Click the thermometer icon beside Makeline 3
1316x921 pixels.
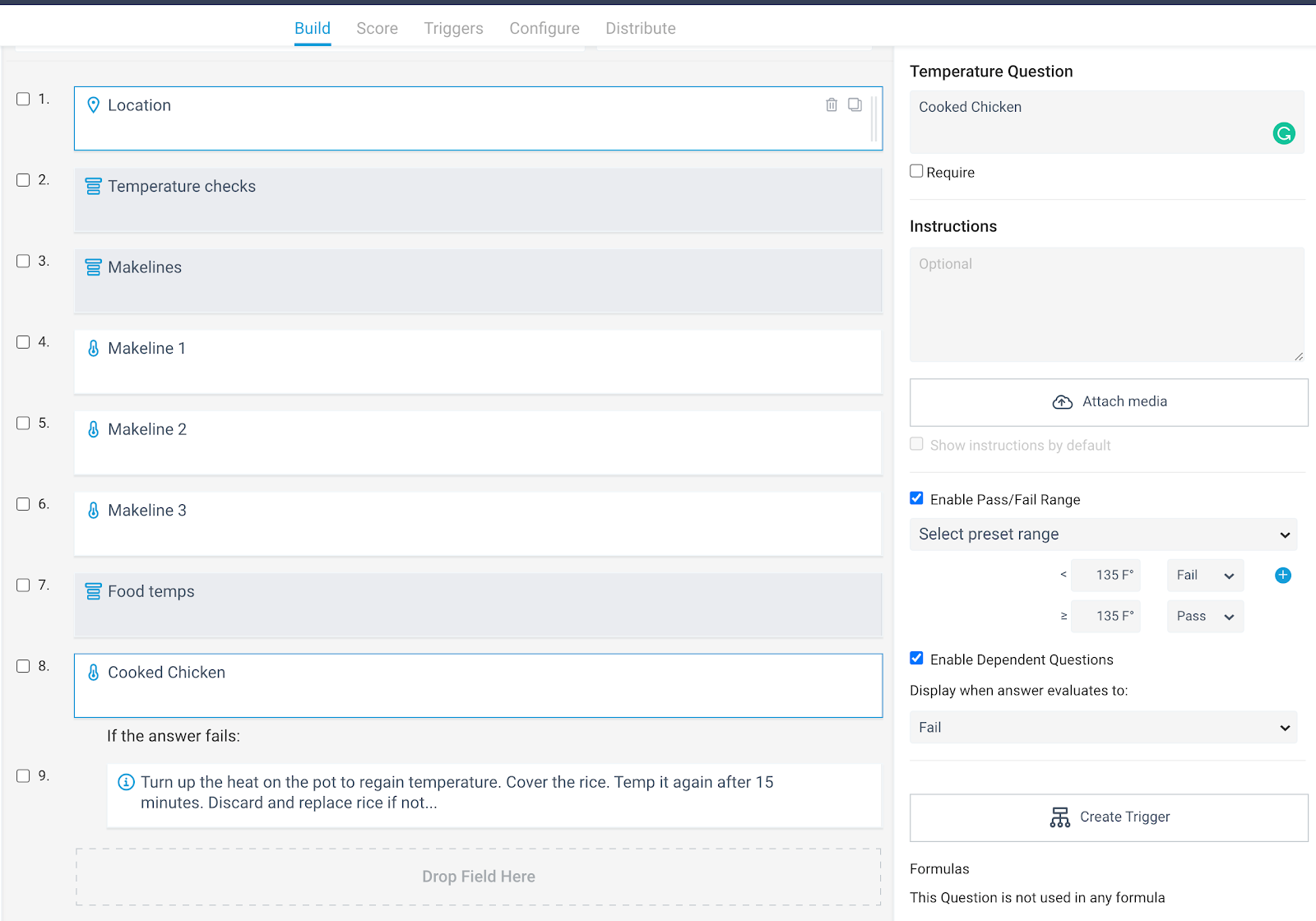(94, 511)
